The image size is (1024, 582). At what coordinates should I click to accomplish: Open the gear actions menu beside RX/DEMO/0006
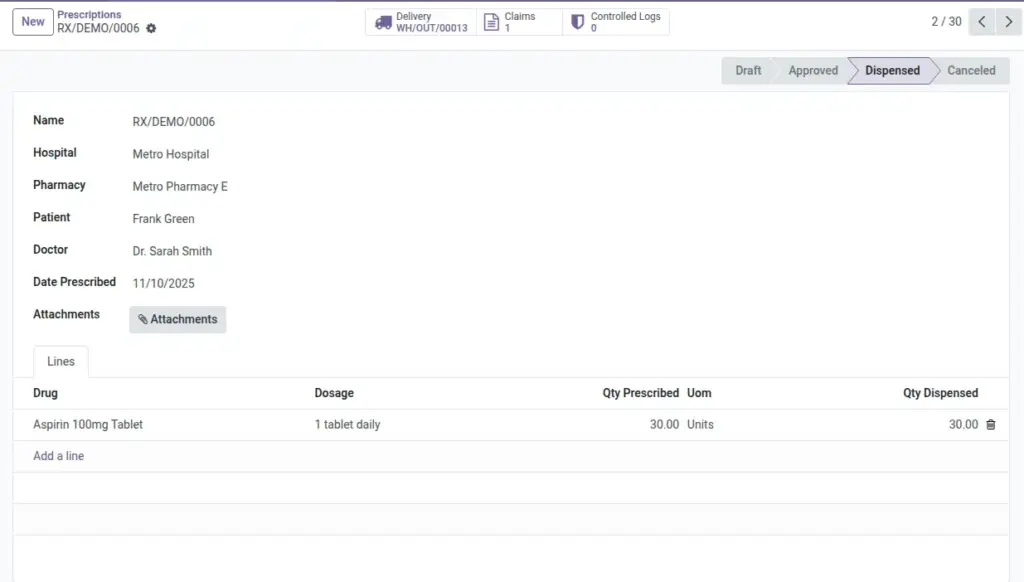point(151,28)
